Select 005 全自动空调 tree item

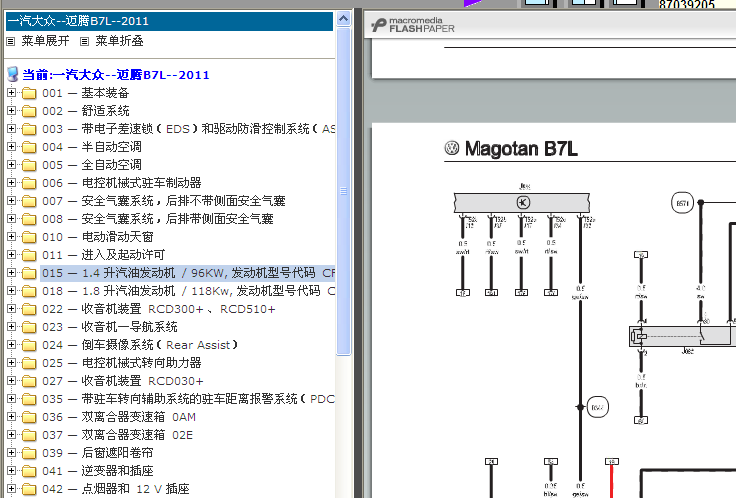pyautogui.click(x=92, y=165)
